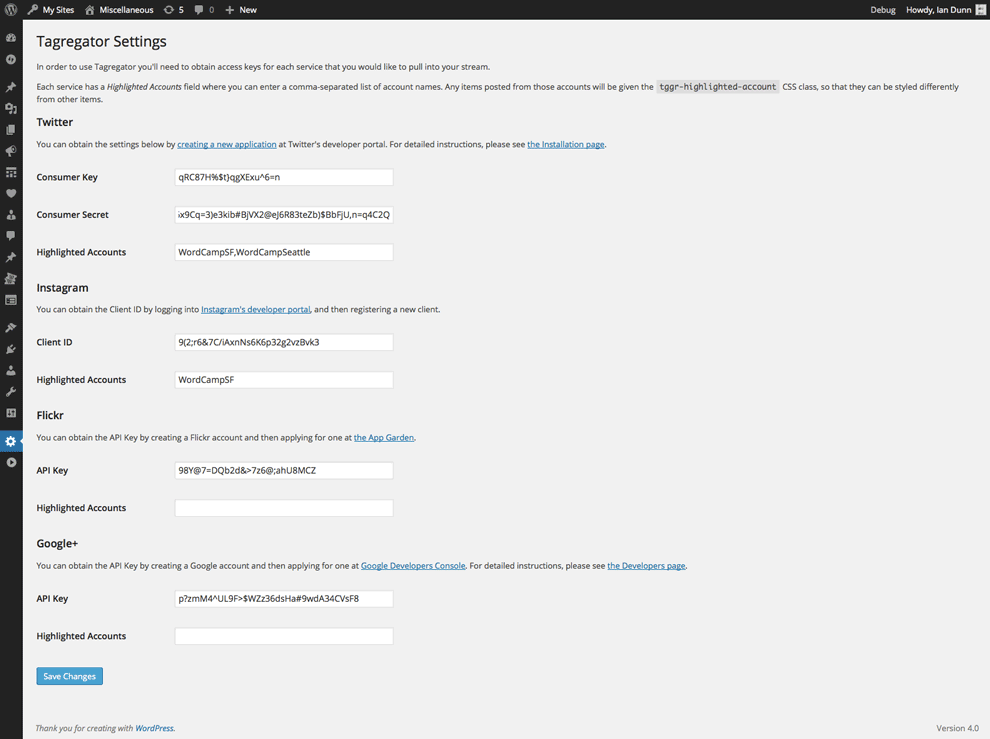Click the Tagregator Settings page title

coord(101,41)
